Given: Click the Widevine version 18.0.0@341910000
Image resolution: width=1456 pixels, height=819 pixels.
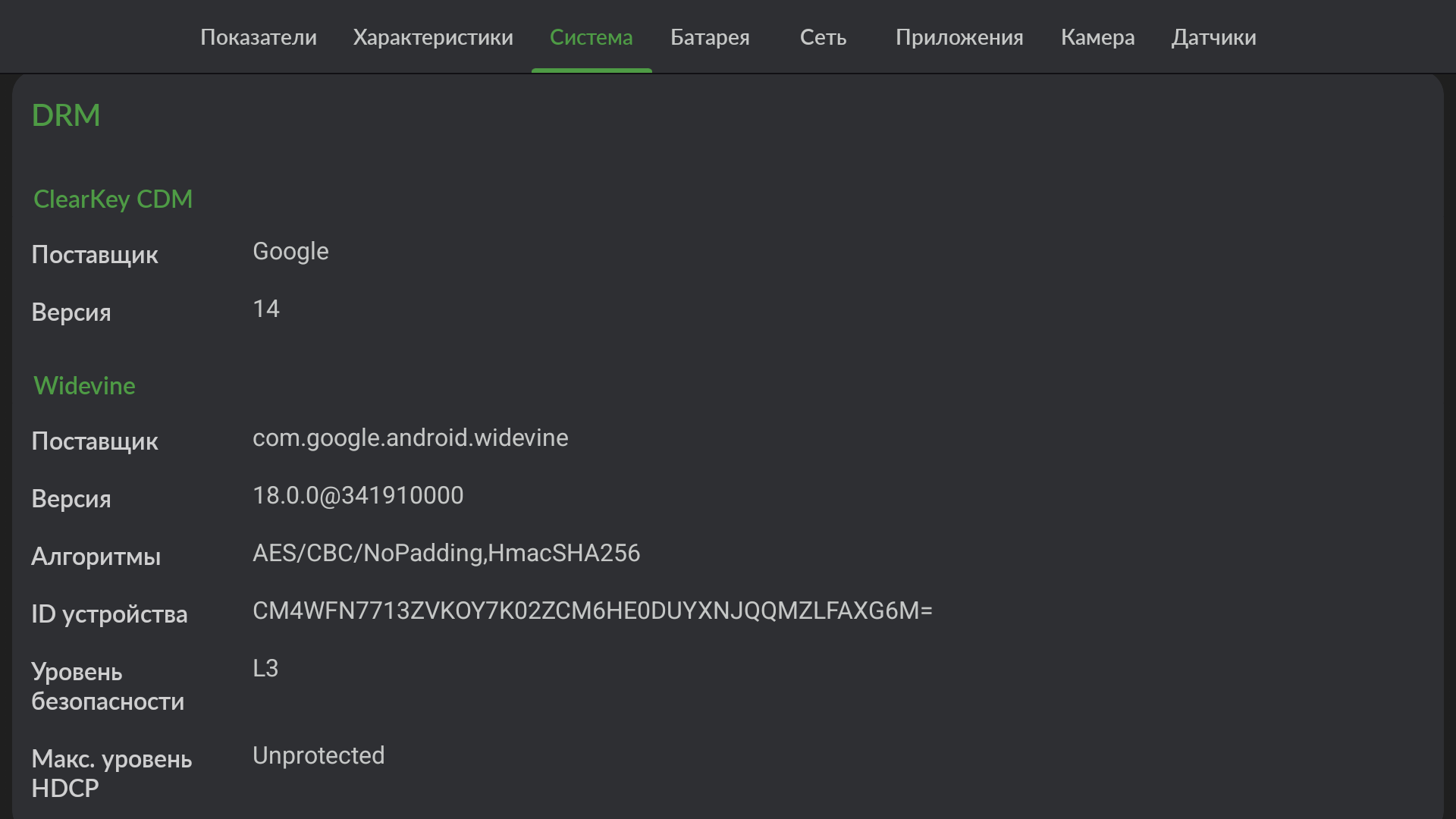Looking at the screenshot, I should pyautogui.click(x=358, y=496).
